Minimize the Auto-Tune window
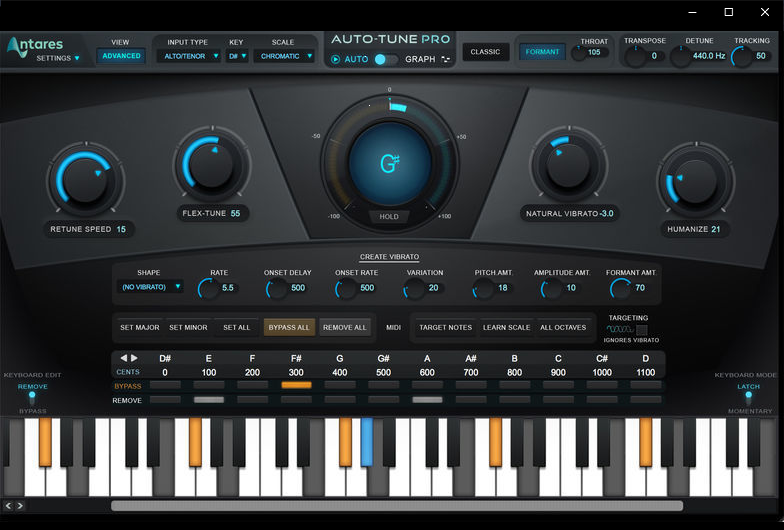This screenshot has width=784, height=530. tap(692, 12)
